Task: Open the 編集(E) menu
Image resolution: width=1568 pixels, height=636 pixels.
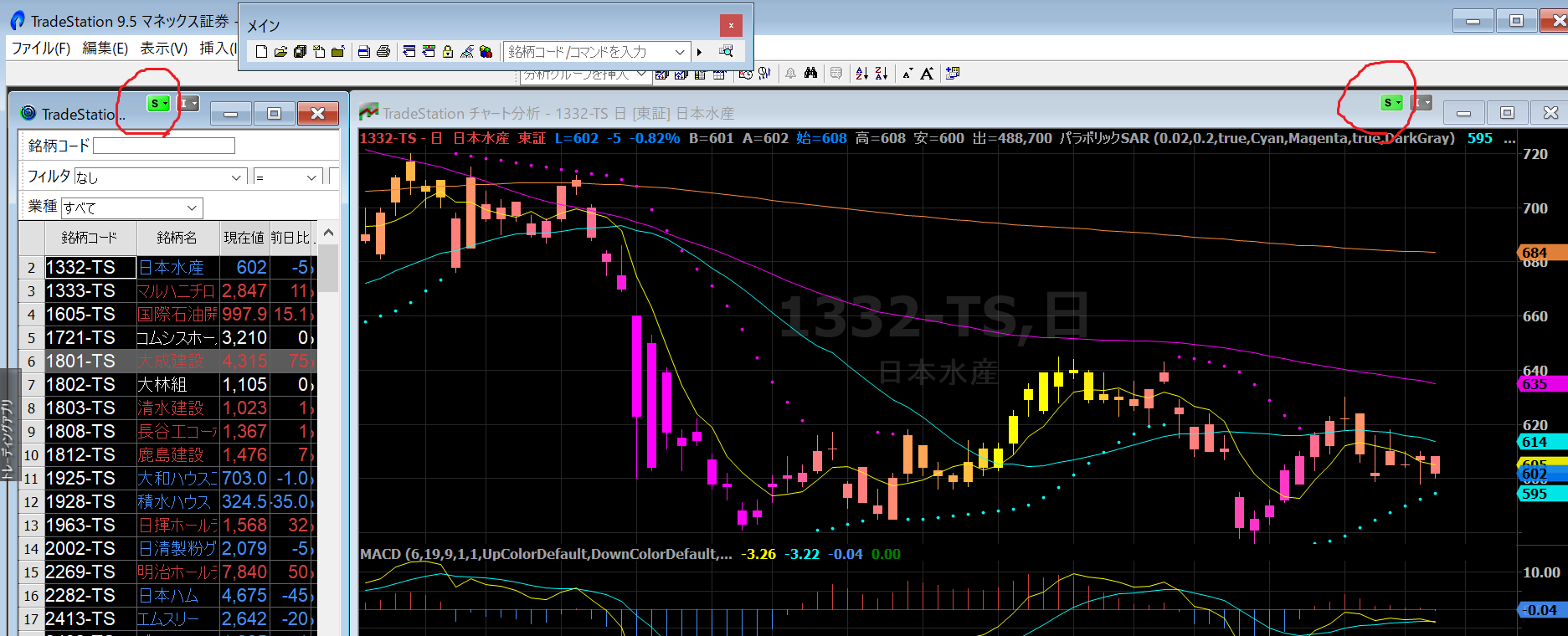Action: coord(105,49)
